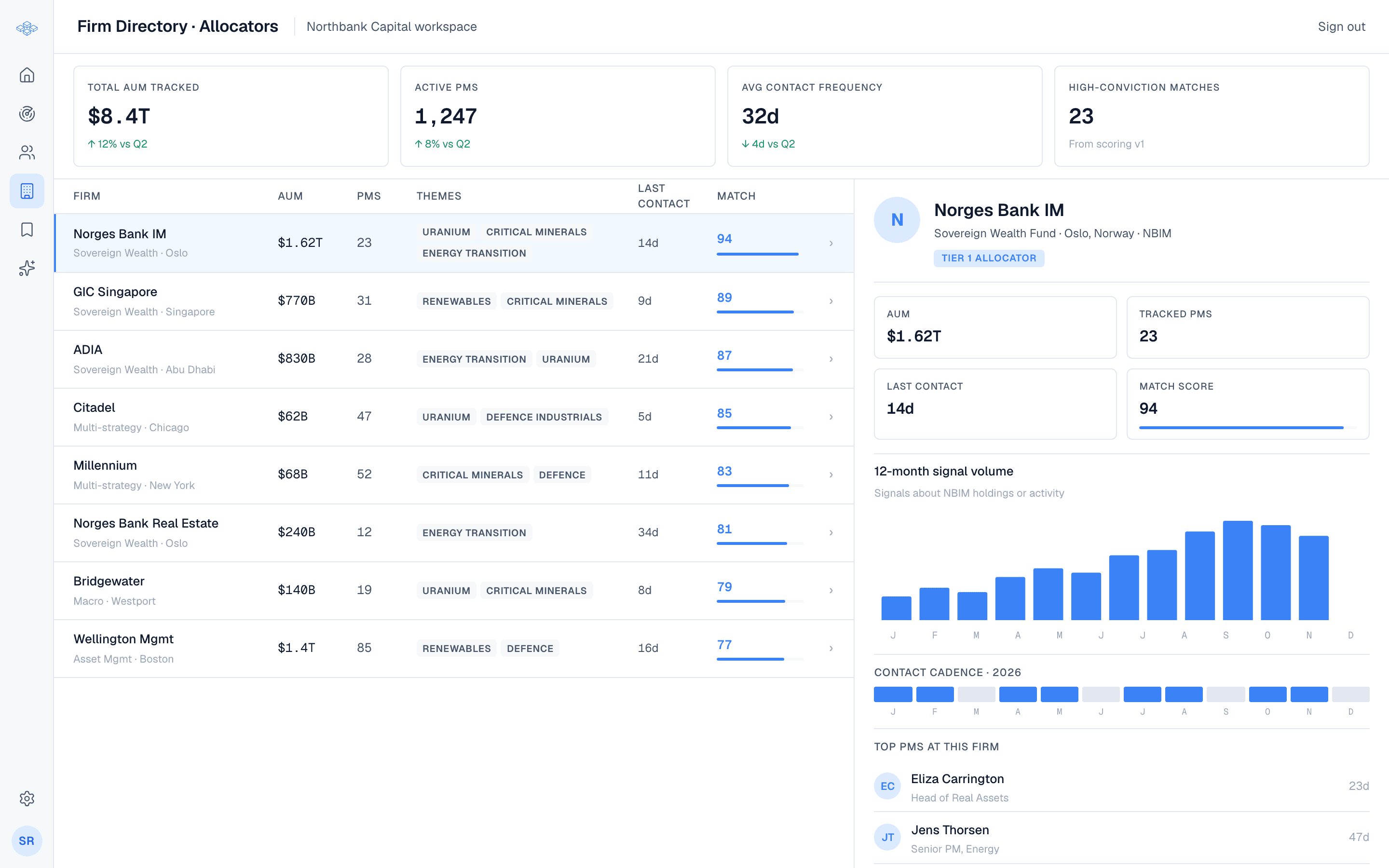Click the 34d last contact value
Viewport: 1389px width, 868px height.
coord(648,533)
